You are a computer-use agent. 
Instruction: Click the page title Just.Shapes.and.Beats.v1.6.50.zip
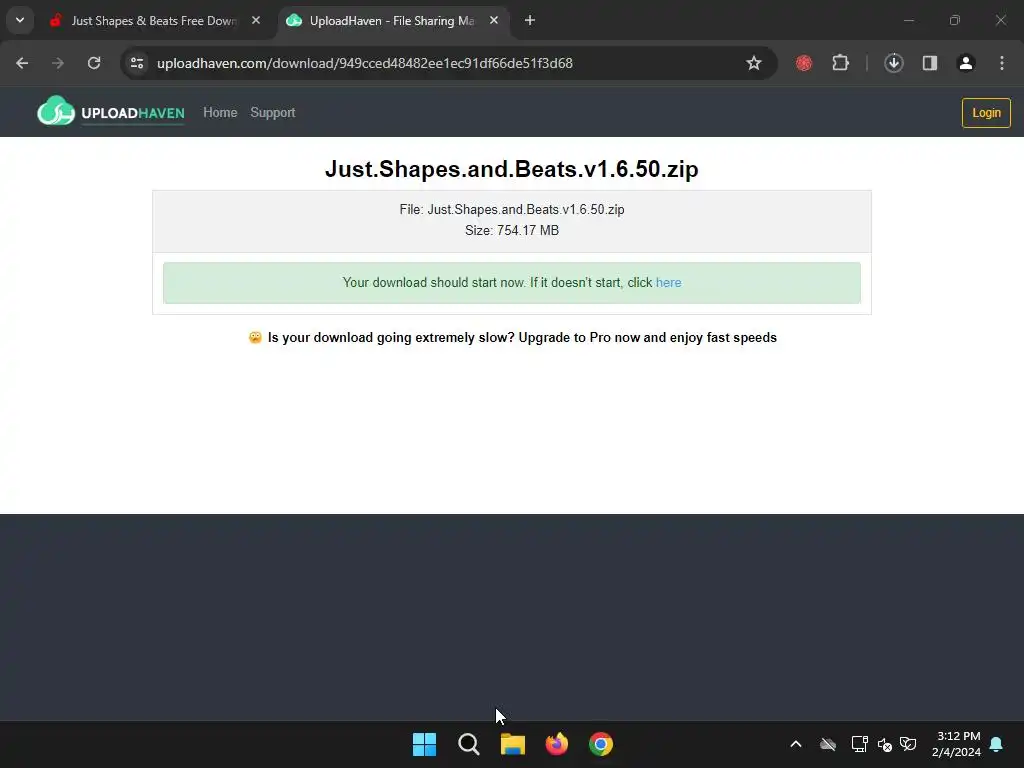click(x=512, y=169)
